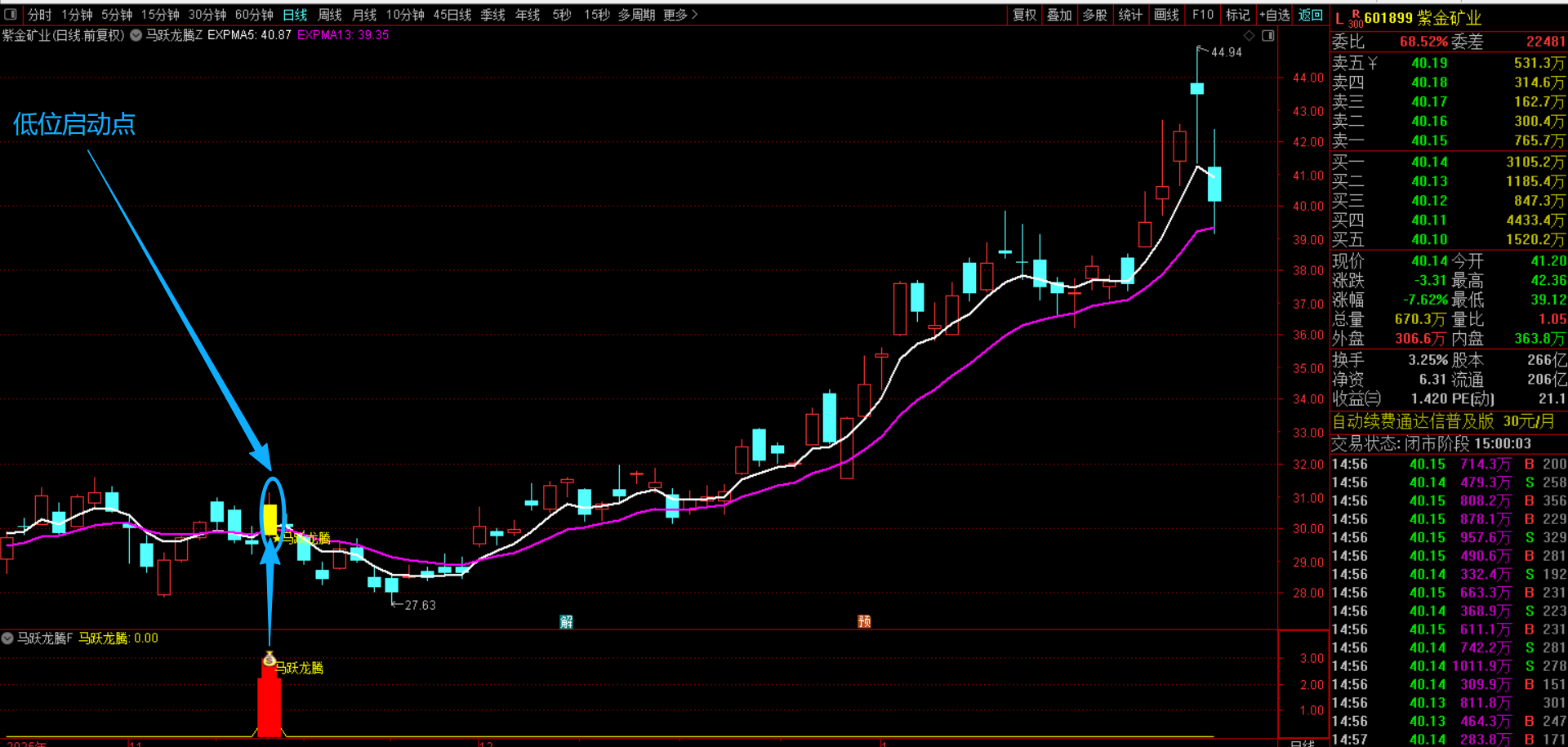Click the R300 margin badge icon

pyautogui.click(x=1356, y=18)
